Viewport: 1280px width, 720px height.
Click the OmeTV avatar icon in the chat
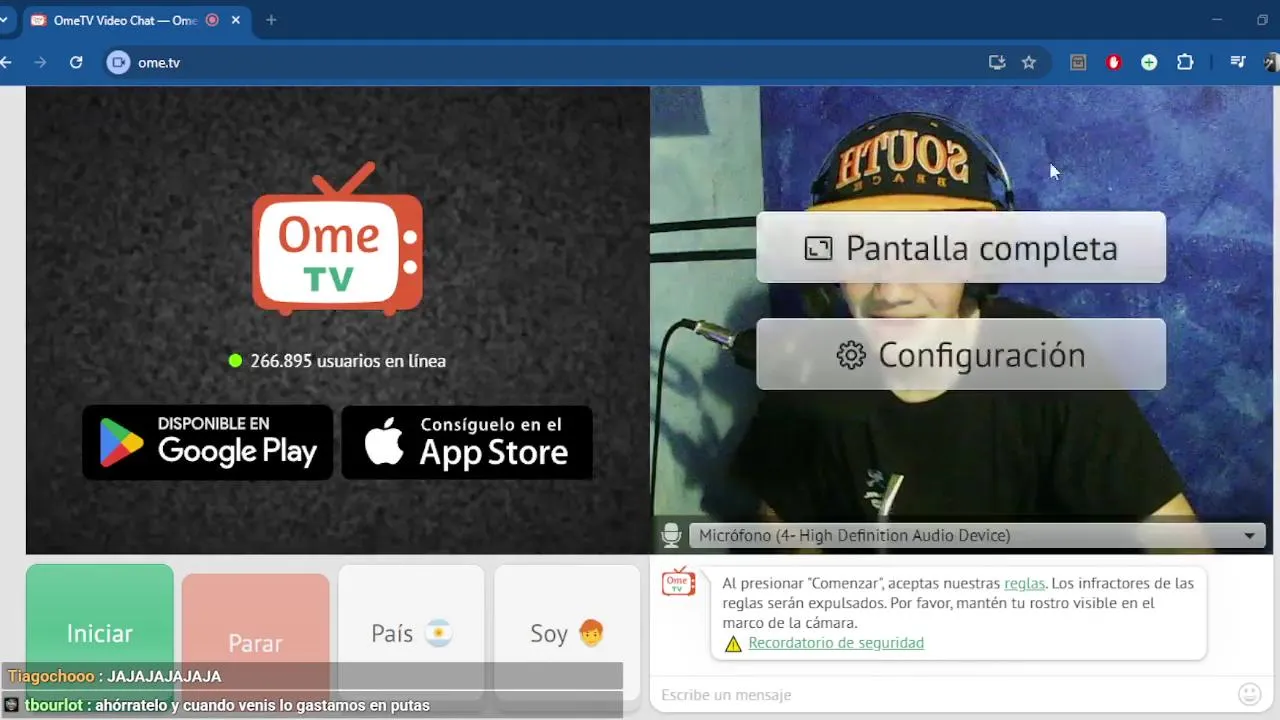pos(678,582)
